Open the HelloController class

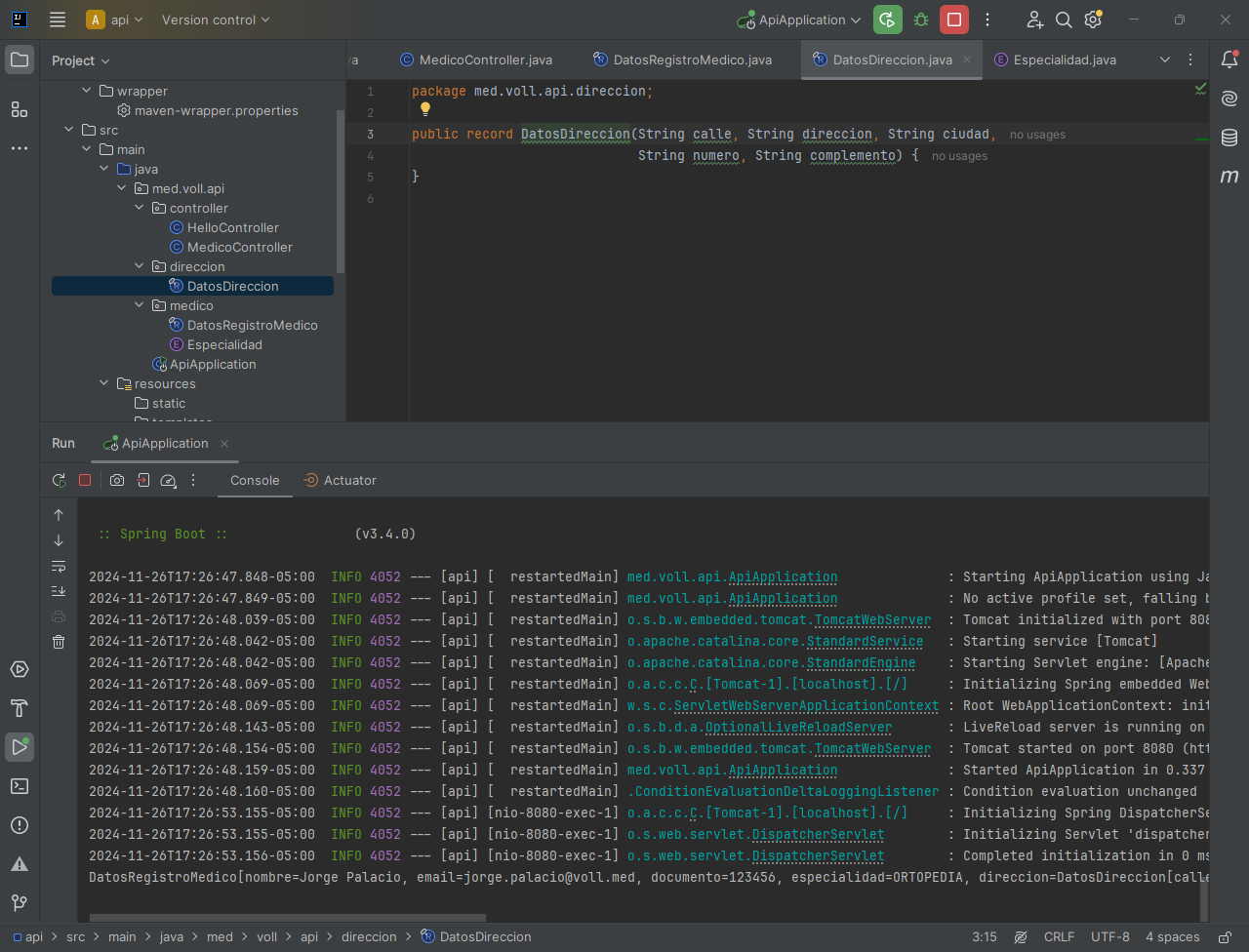(223, 227)
